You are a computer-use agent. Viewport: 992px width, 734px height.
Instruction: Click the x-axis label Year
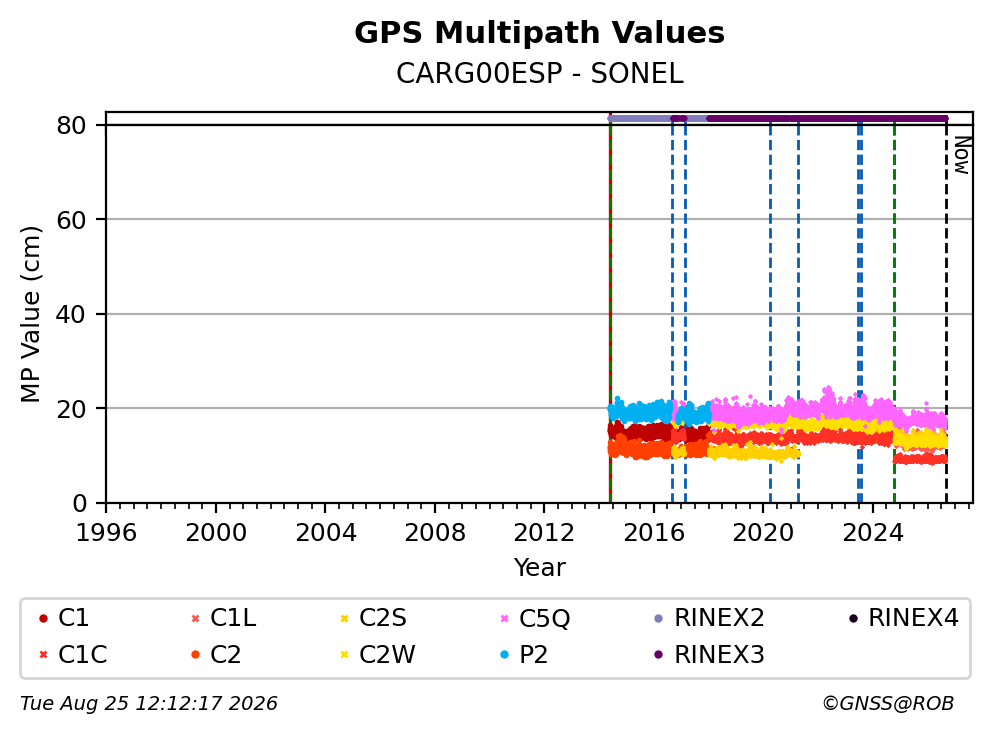539,568
